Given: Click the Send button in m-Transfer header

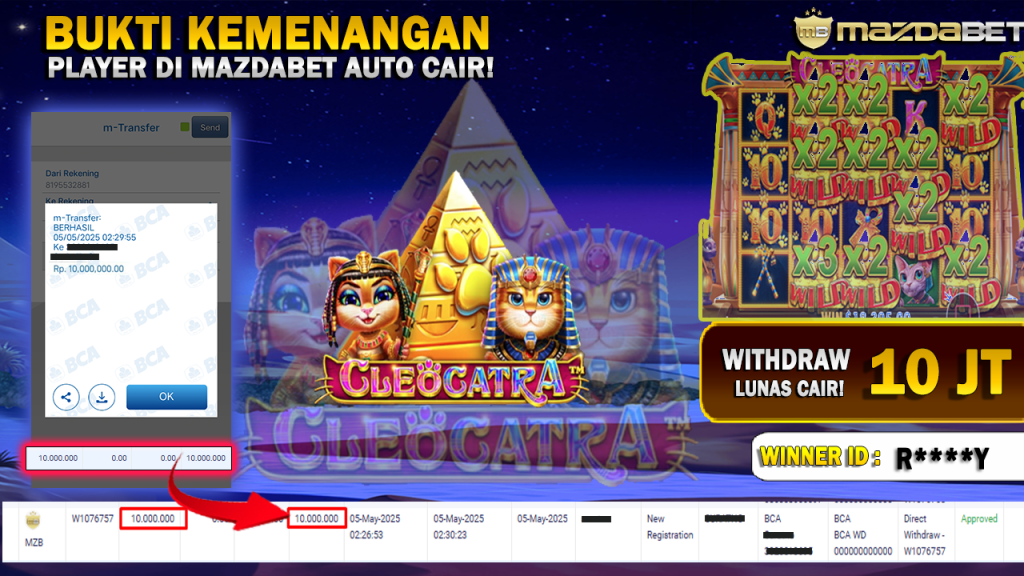Looking at the screenshot, I should tap(210, 127).
